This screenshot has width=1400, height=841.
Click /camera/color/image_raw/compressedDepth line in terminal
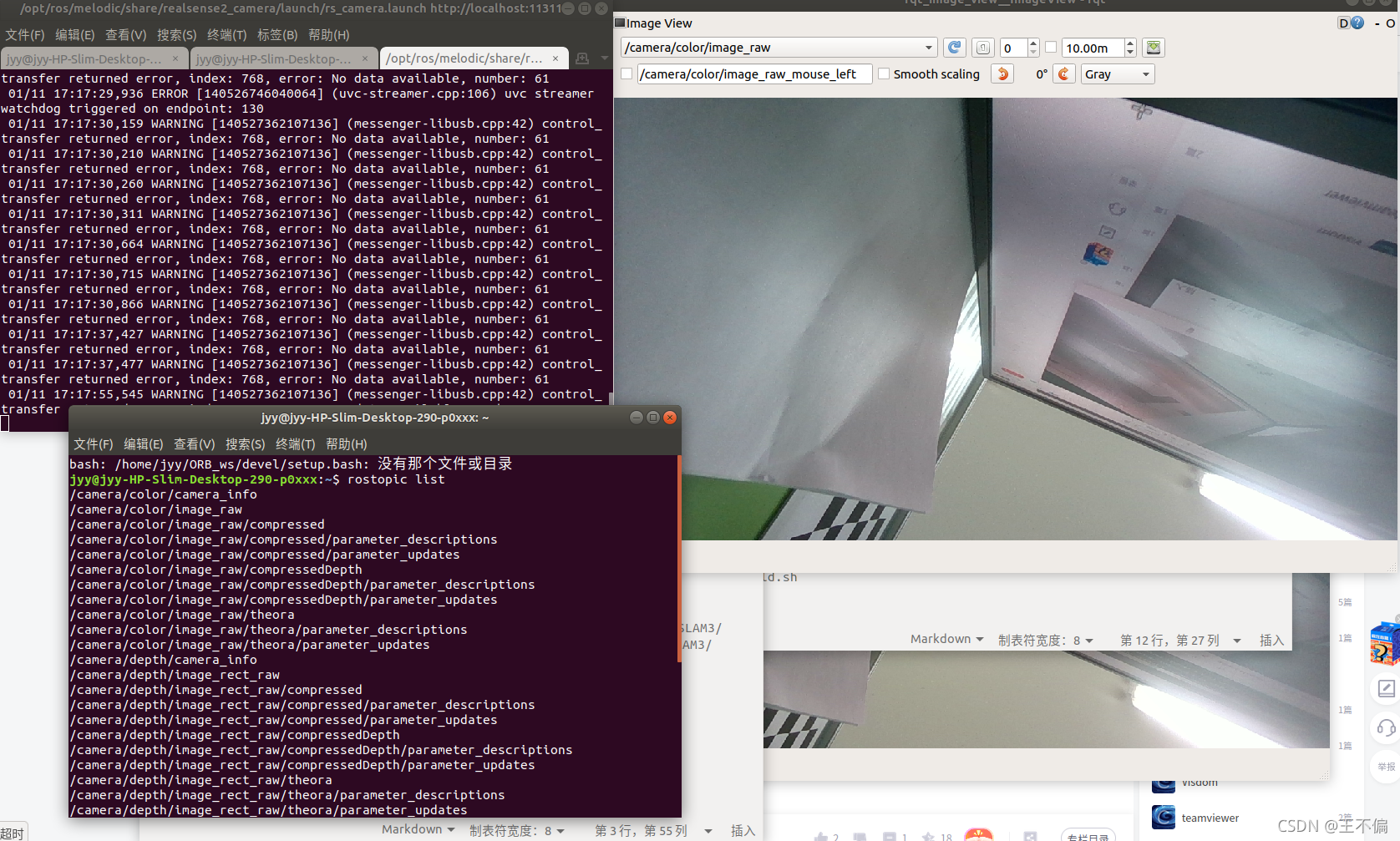coord(216,570)
